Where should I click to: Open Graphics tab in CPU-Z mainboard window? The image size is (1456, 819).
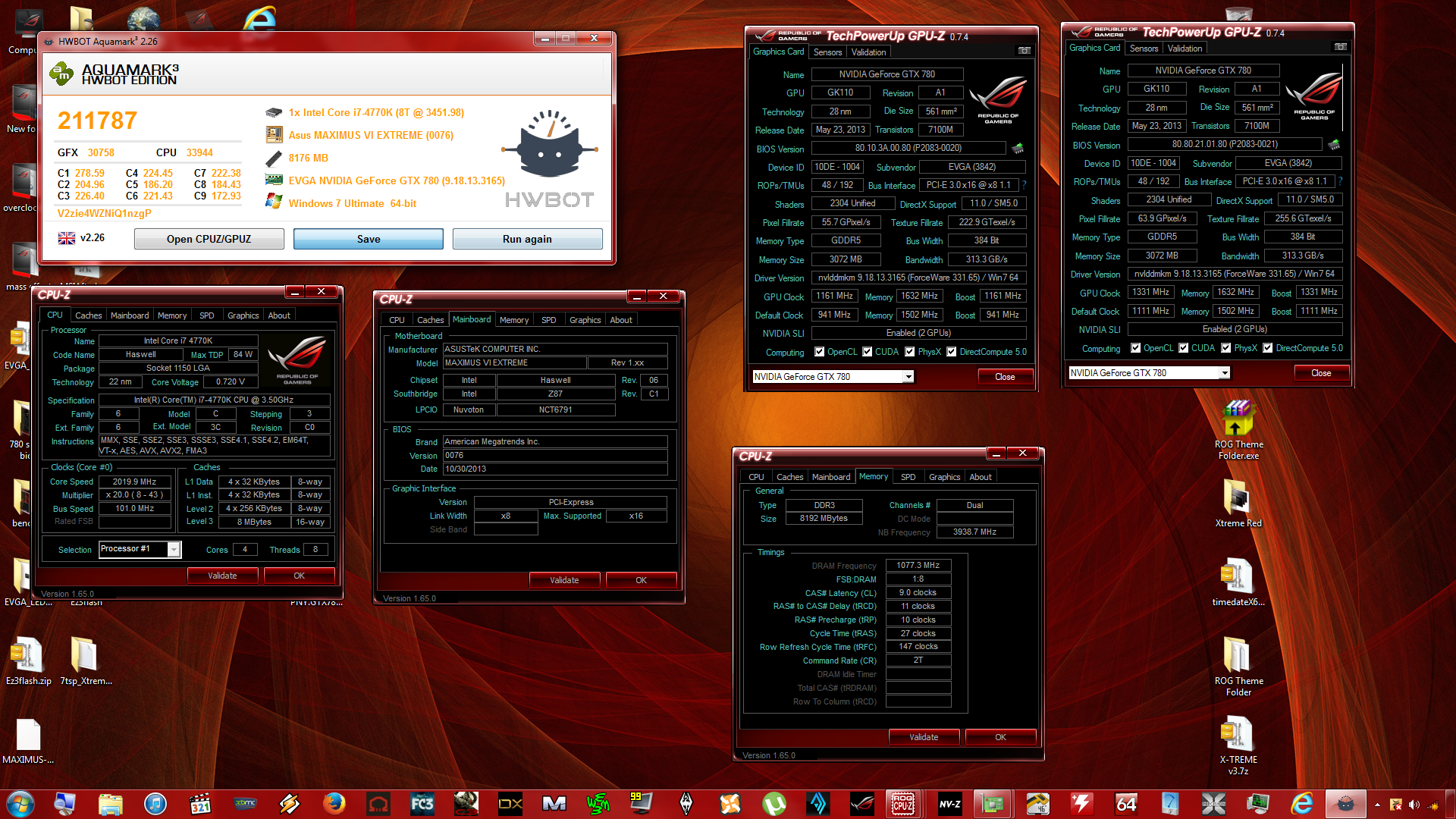click(585, 320)
